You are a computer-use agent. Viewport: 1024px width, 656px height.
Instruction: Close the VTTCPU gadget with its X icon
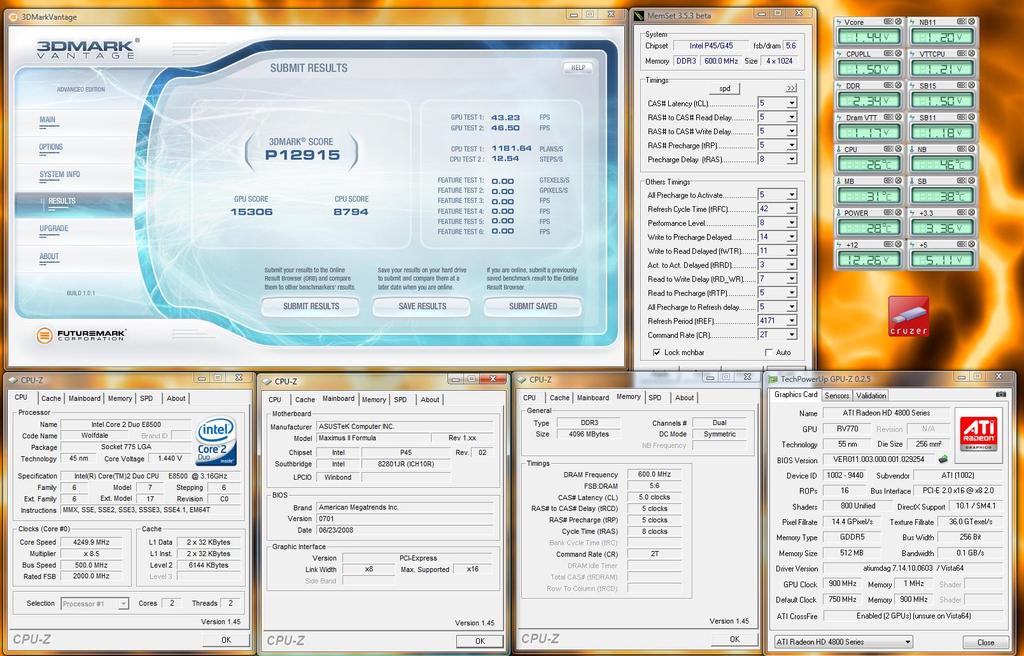(971, 54)
